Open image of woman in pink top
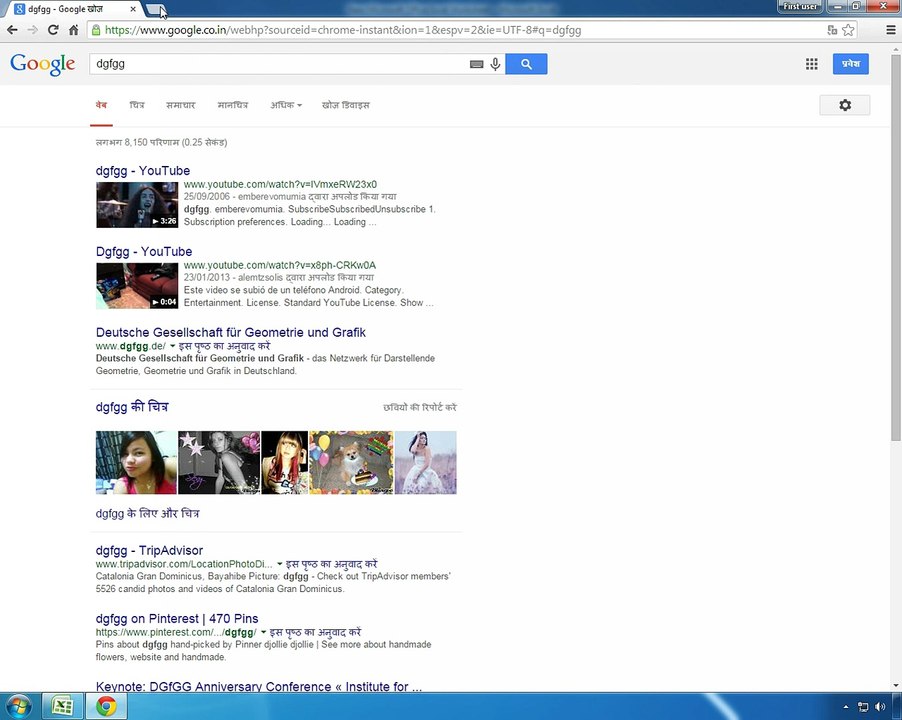Screen dimensions: 902x720 click(x=136, y=462)
